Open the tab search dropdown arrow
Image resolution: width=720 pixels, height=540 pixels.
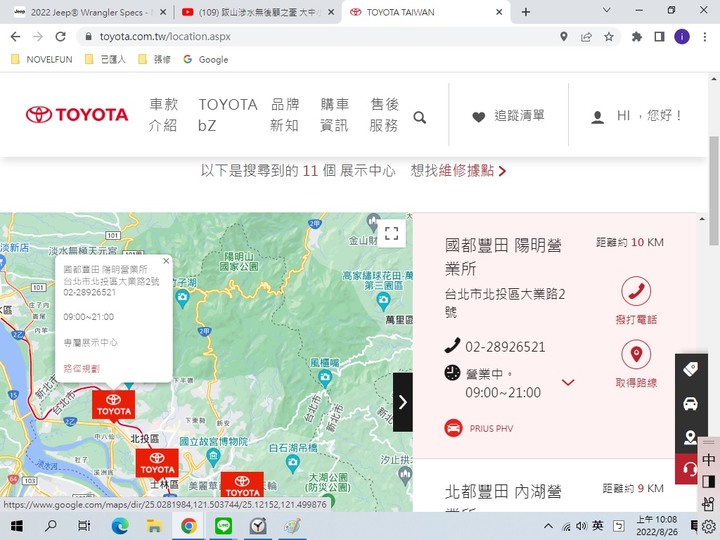607,10
